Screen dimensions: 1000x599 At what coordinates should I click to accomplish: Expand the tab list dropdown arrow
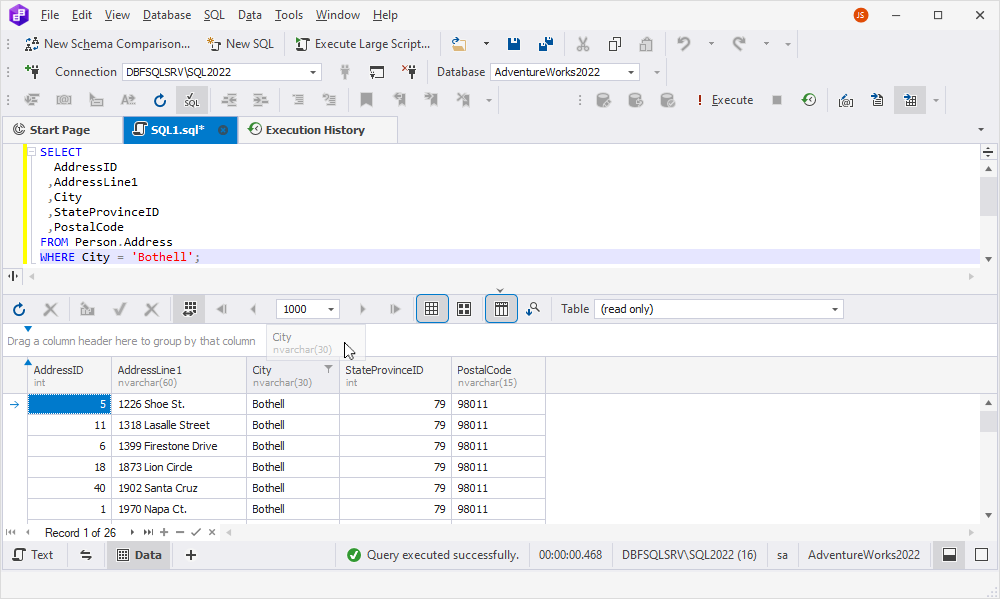[981, 129]
